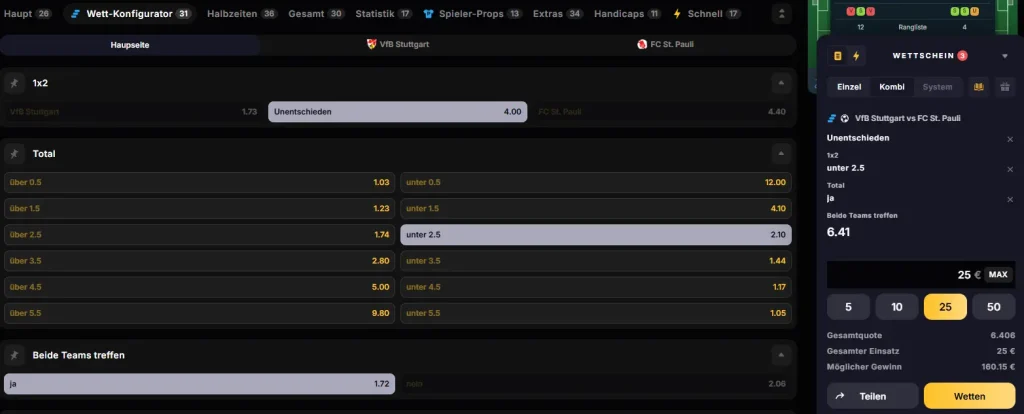Select über 2.5 at 1.74
The height and width of the screenshot is (414, 1024).
click(199, 234)
